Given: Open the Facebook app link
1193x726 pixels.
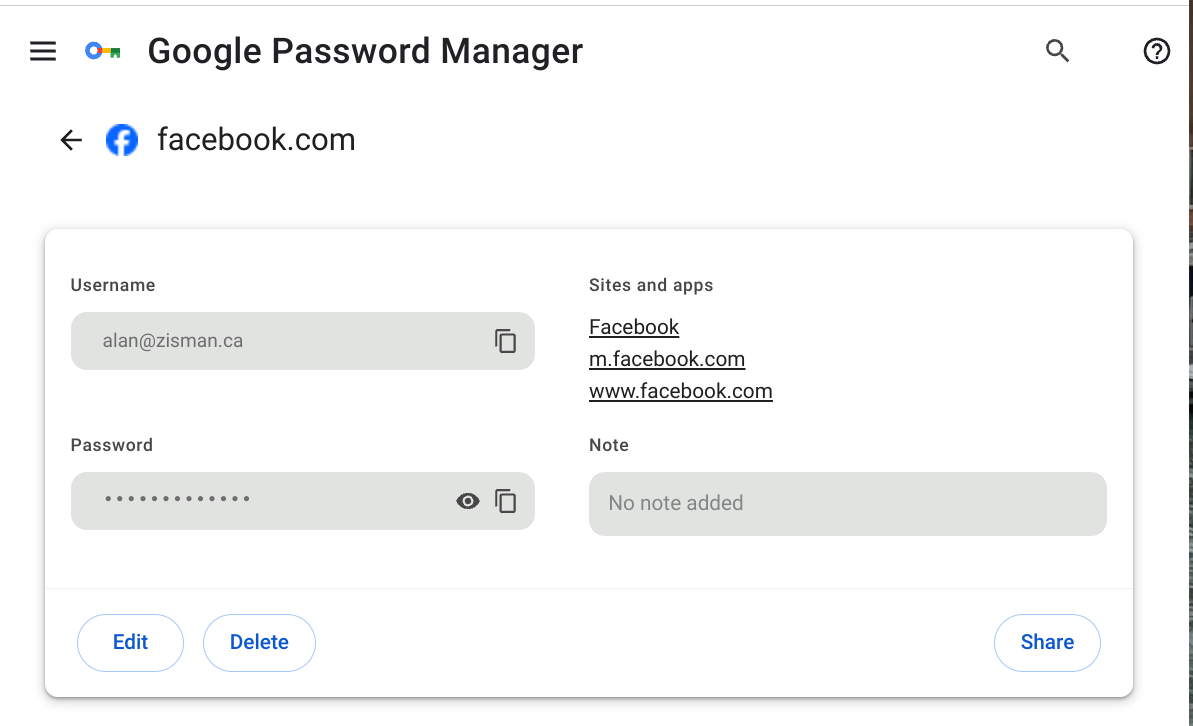Looking at the screenshot, I should [634, 327].
